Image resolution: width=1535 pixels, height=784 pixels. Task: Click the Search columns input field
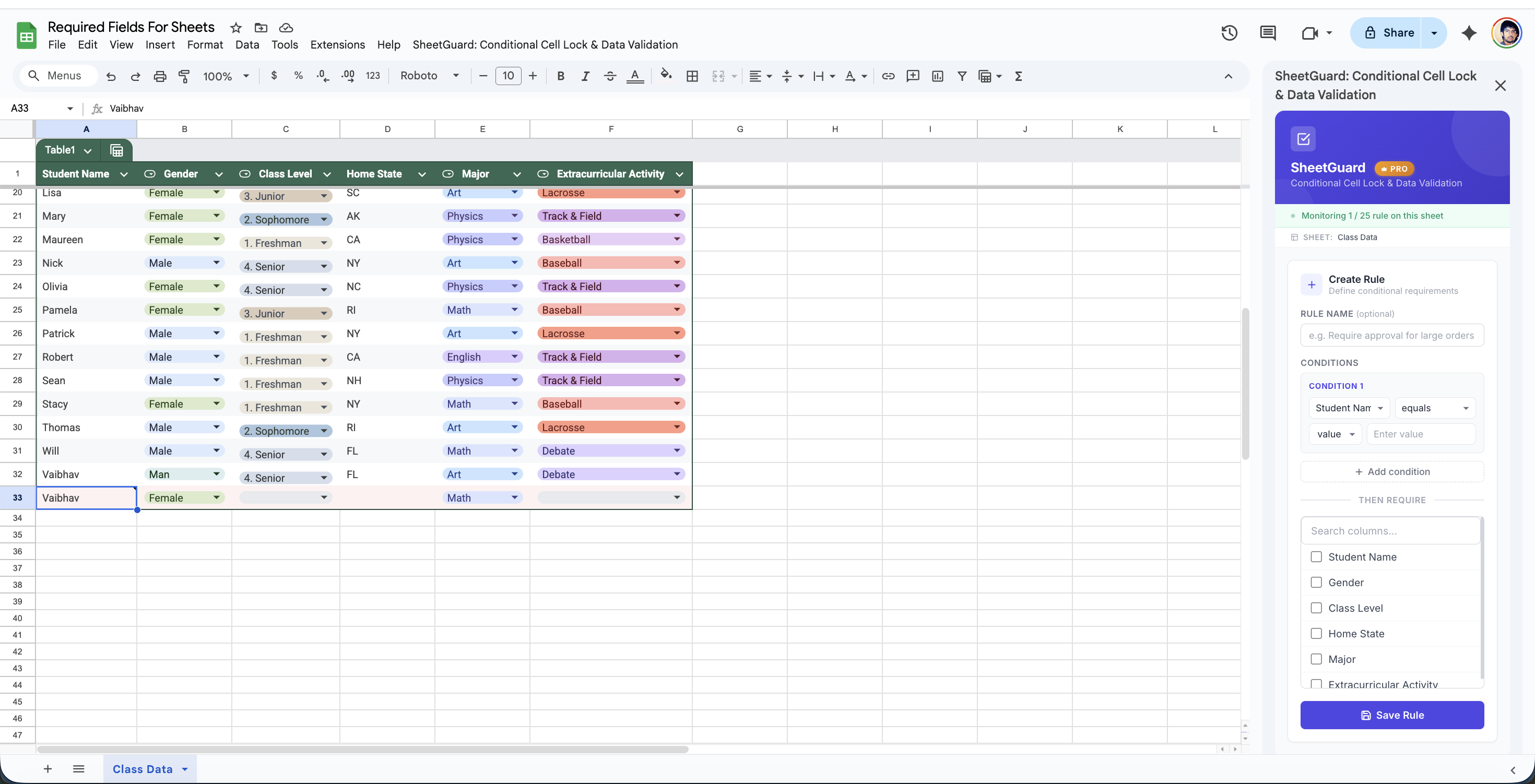[x=1390, y=530]
